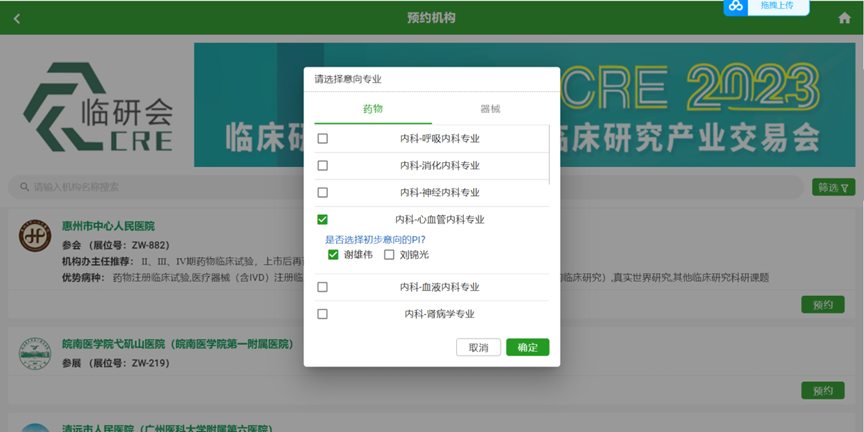
Task: Check PI 刘锦光 checkbox
Action: click(389, 255)
